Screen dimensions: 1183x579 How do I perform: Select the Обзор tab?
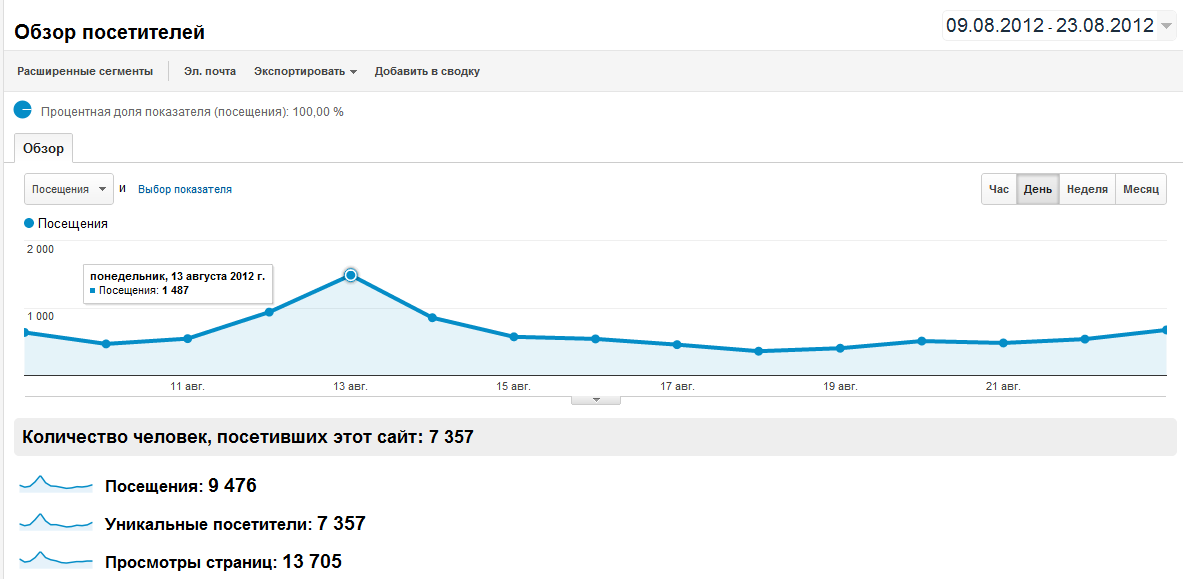pos(43,149)
